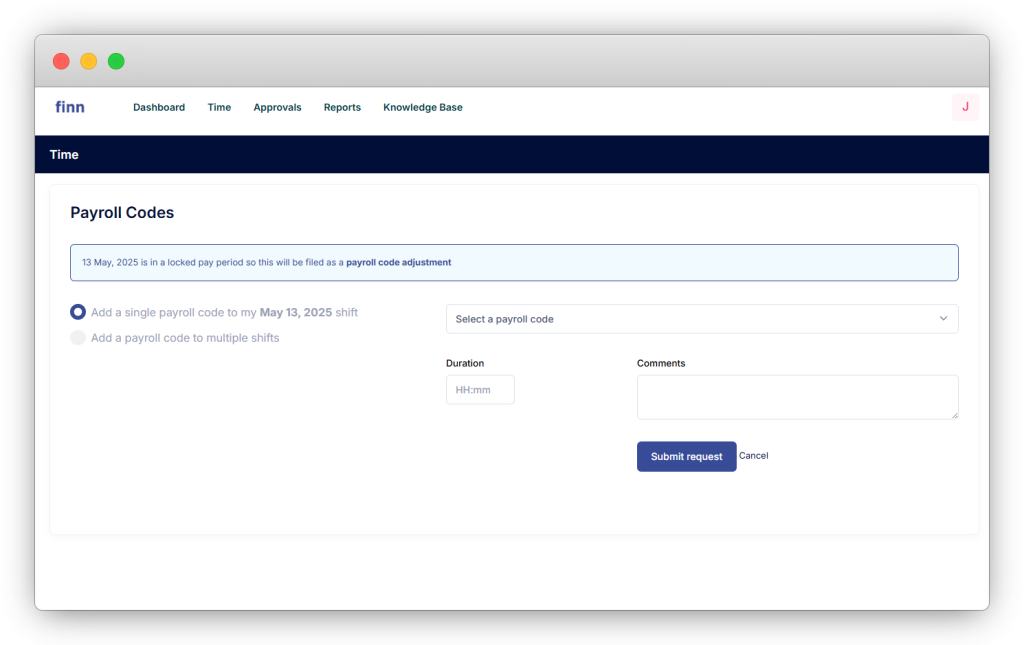This screenshot has height=645, width=1024.
Task: Maximize the window using the green button
Action: pyautogui.click(x=116, y=61)
